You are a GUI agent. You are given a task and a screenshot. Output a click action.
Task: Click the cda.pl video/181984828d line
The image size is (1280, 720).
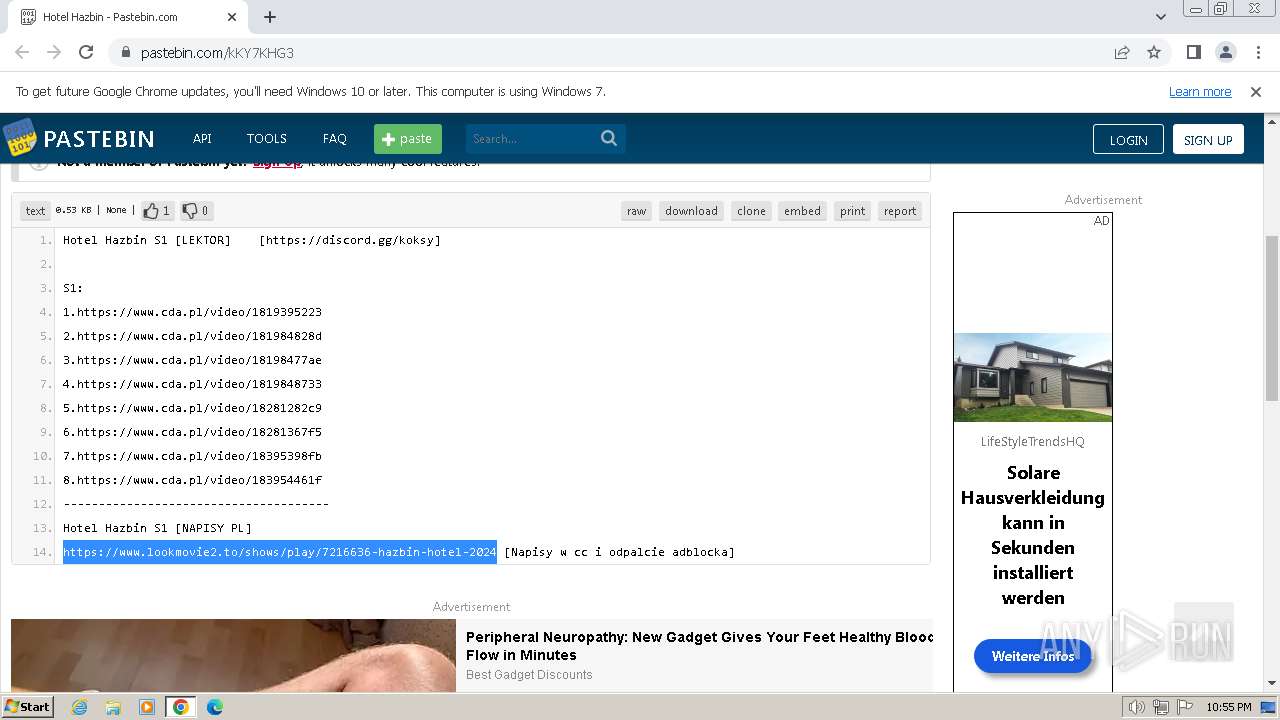[192, 336]
